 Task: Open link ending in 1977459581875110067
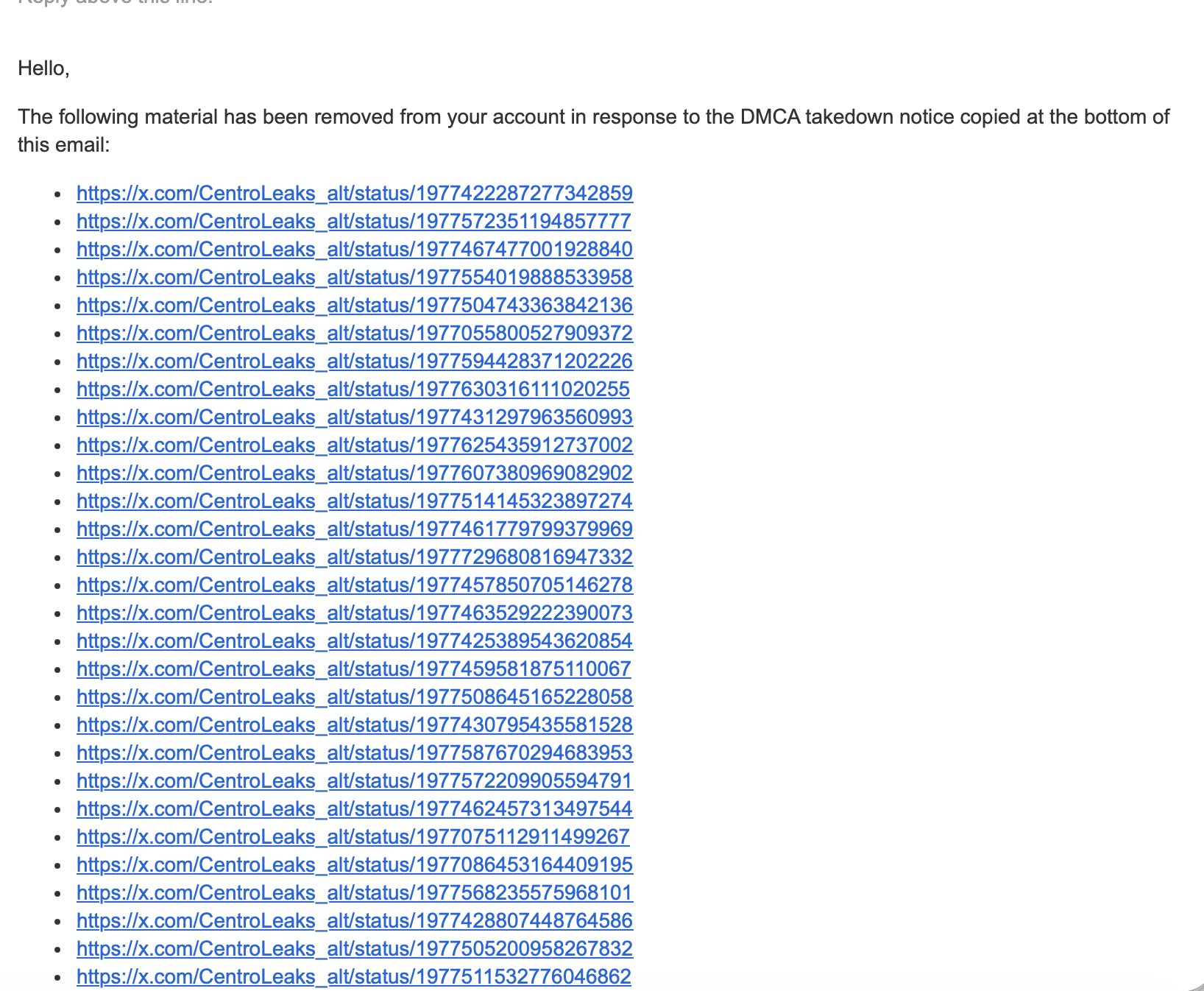[354, 669]
